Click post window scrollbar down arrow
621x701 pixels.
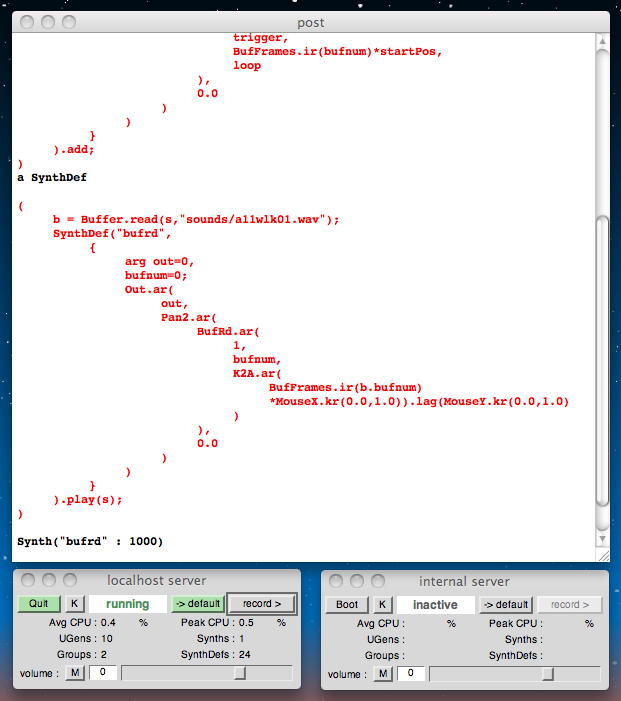(603, 539)
